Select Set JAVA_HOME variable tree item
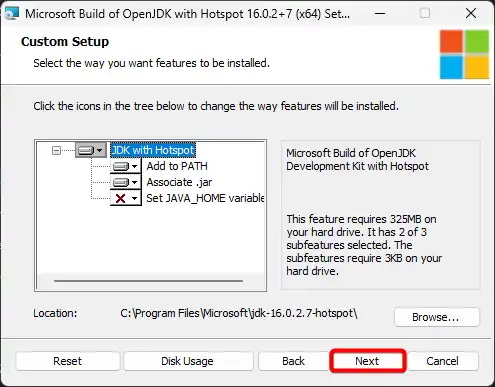 (205, 198)
